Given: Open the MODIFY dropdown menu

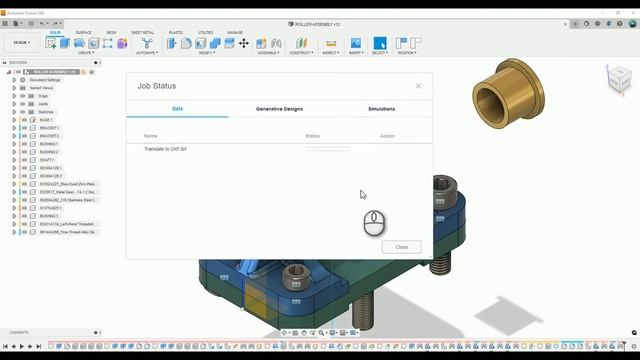Looking at the screenshot, I should [207, 53].
